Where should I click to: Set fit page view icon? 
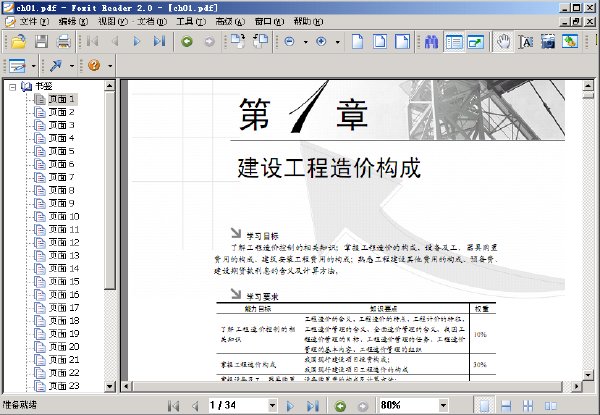point(380,41)
